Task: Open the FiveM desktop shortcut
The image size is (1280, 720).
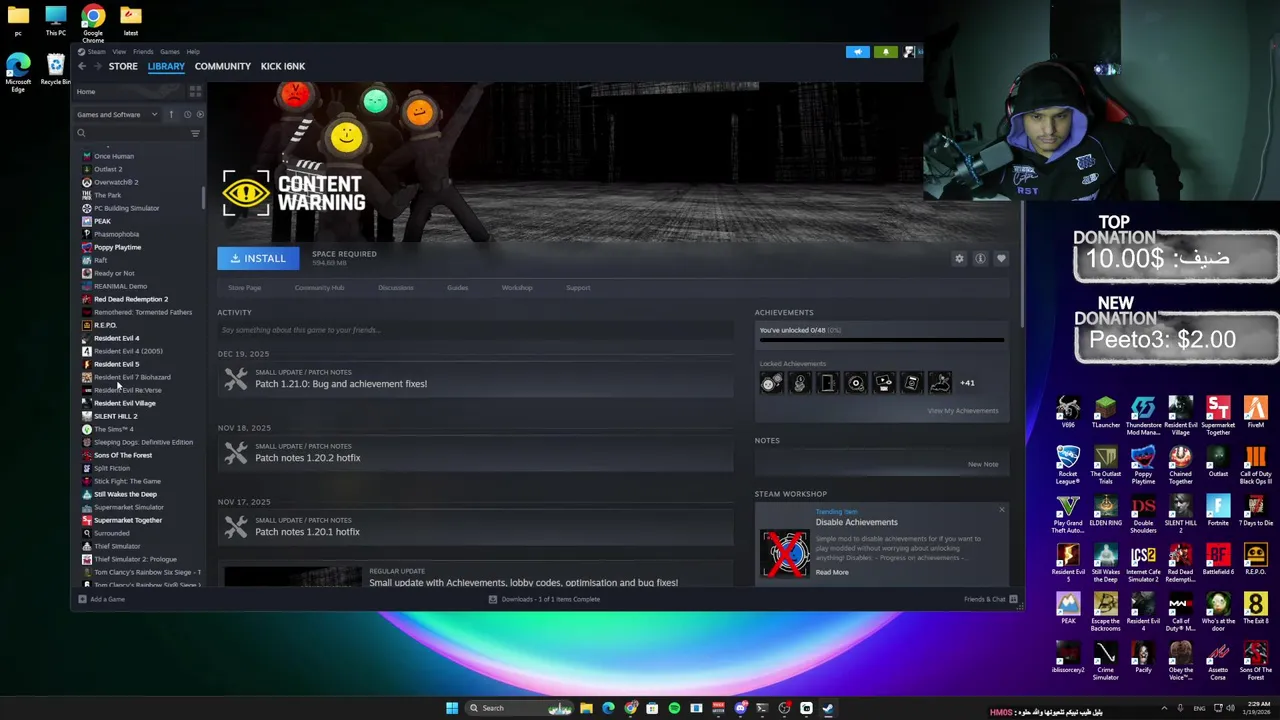Action: click(x=1255, y=413)
